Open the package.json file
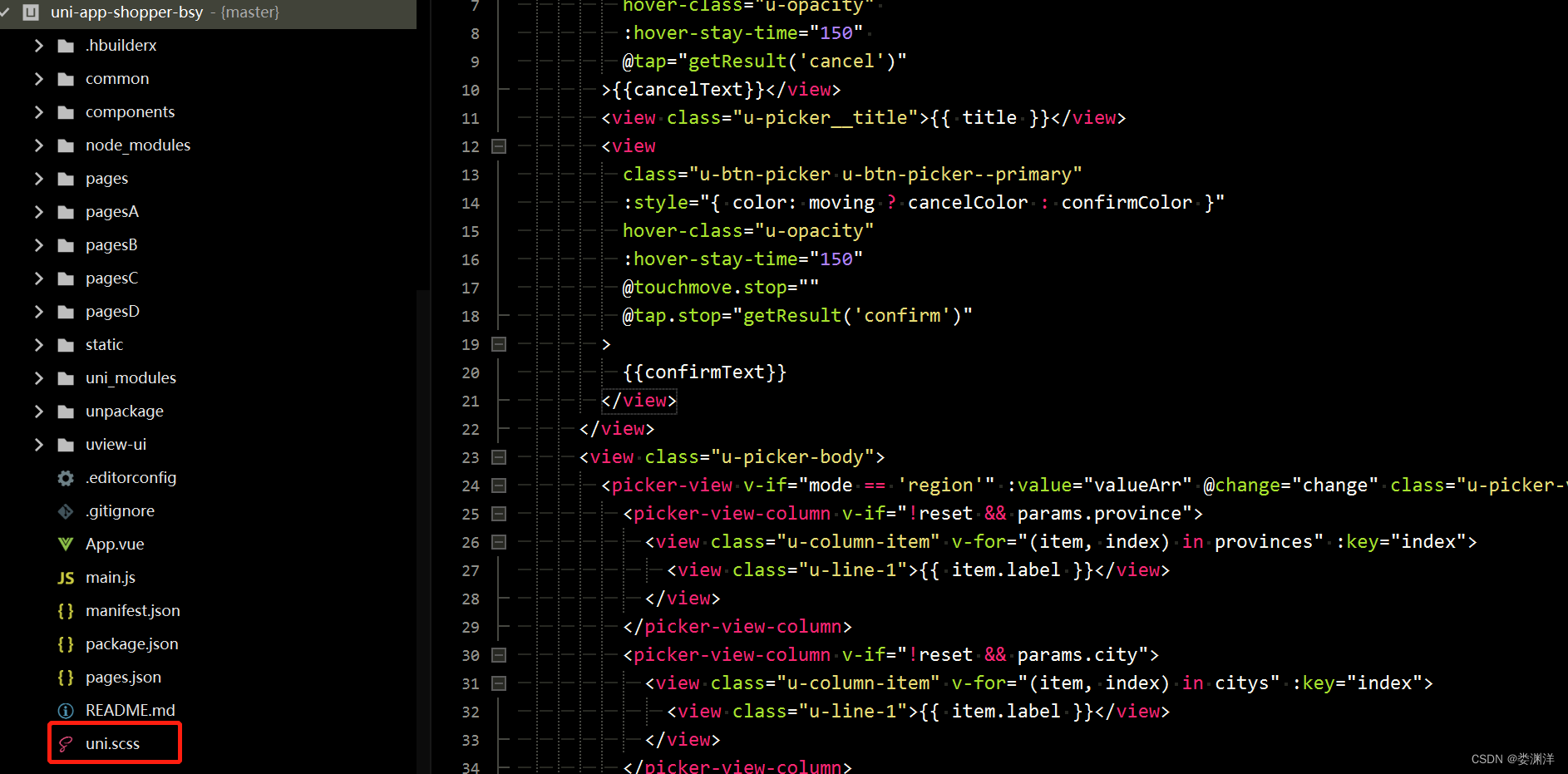This screenshot has width=1568, height=774. pos(132,644)
